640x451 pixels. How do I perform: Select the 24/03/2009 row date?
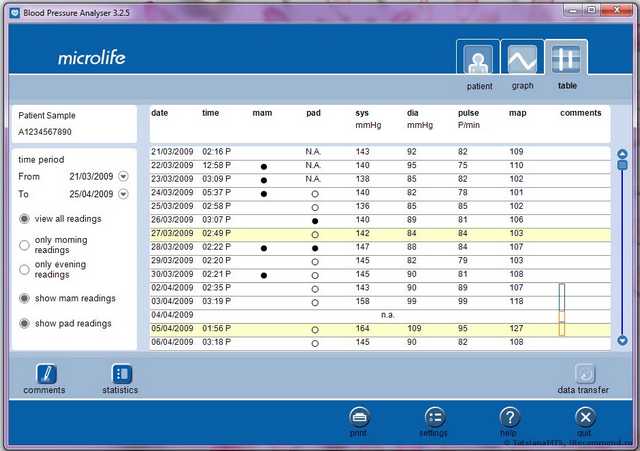pos(172,192)
